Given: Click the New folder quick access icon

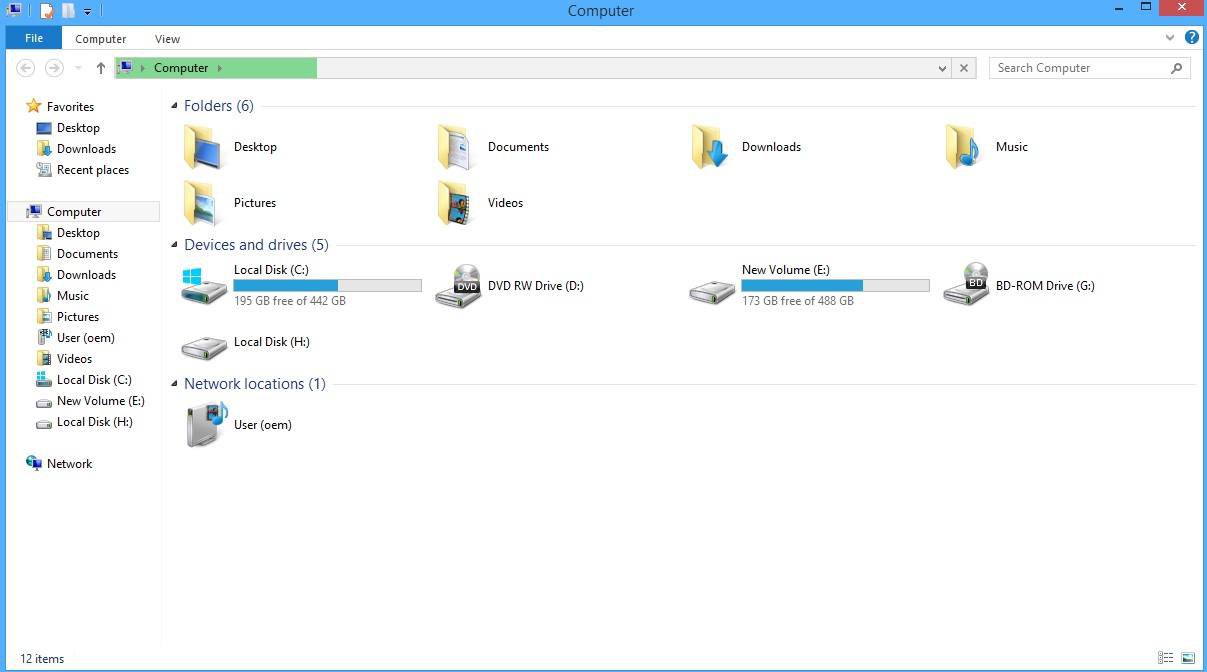Looking at the screenshot, I should [x=68, y=11].
